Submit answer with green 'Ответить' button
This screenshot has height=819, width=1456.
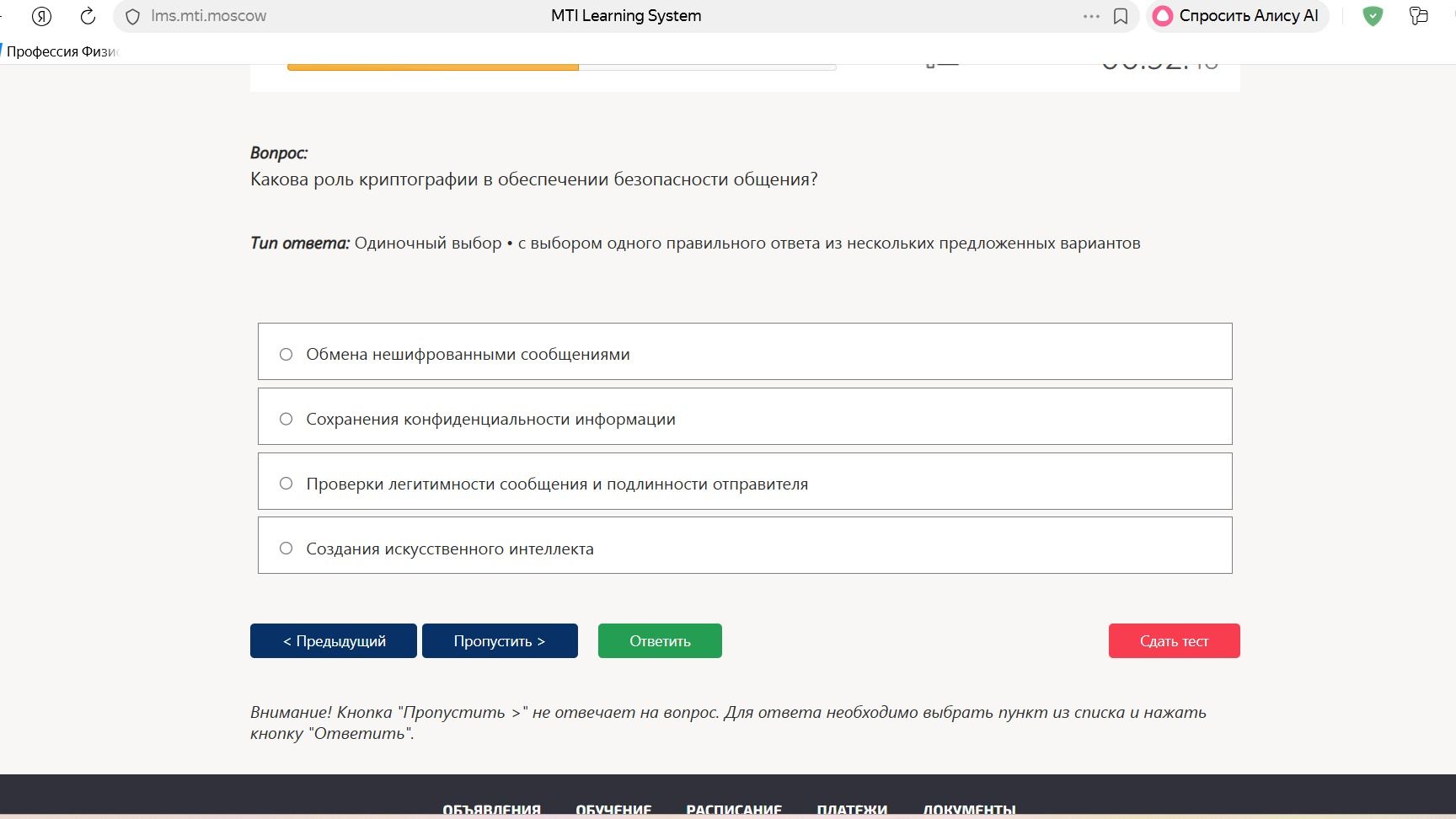(x=660, y=640)
